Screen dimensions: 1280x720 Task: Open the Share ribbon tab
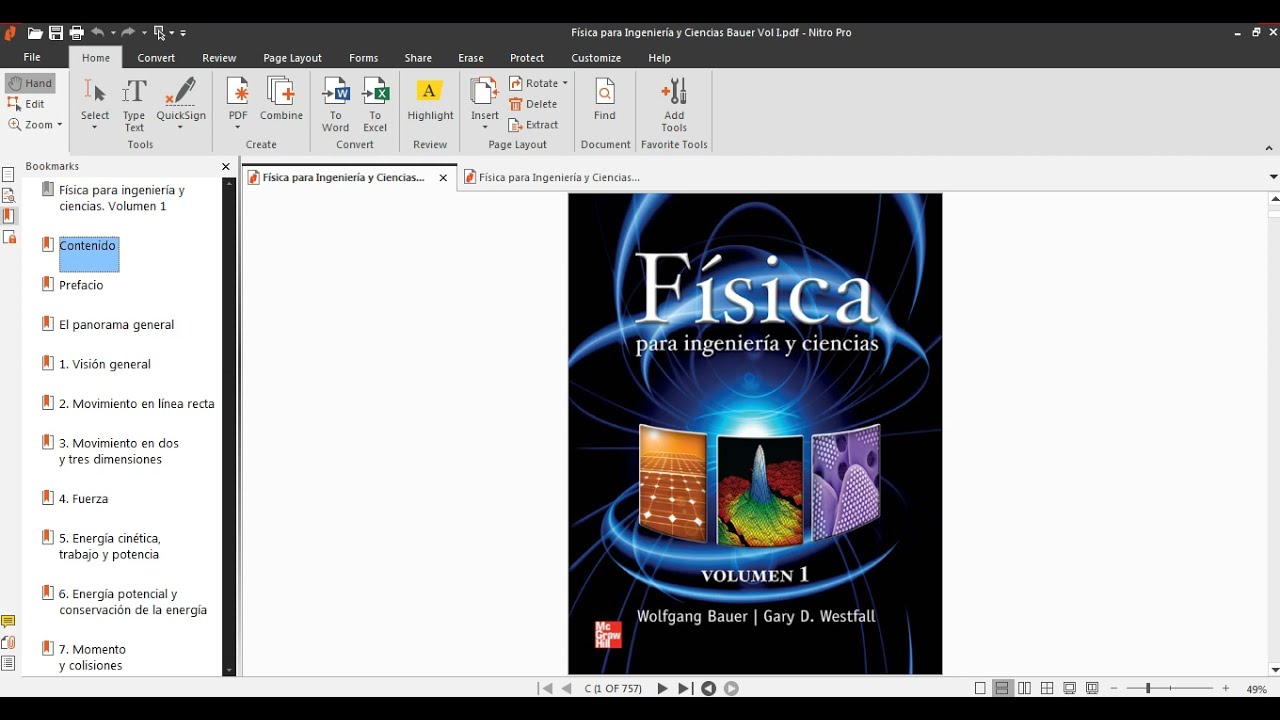[x=418, y=58]
